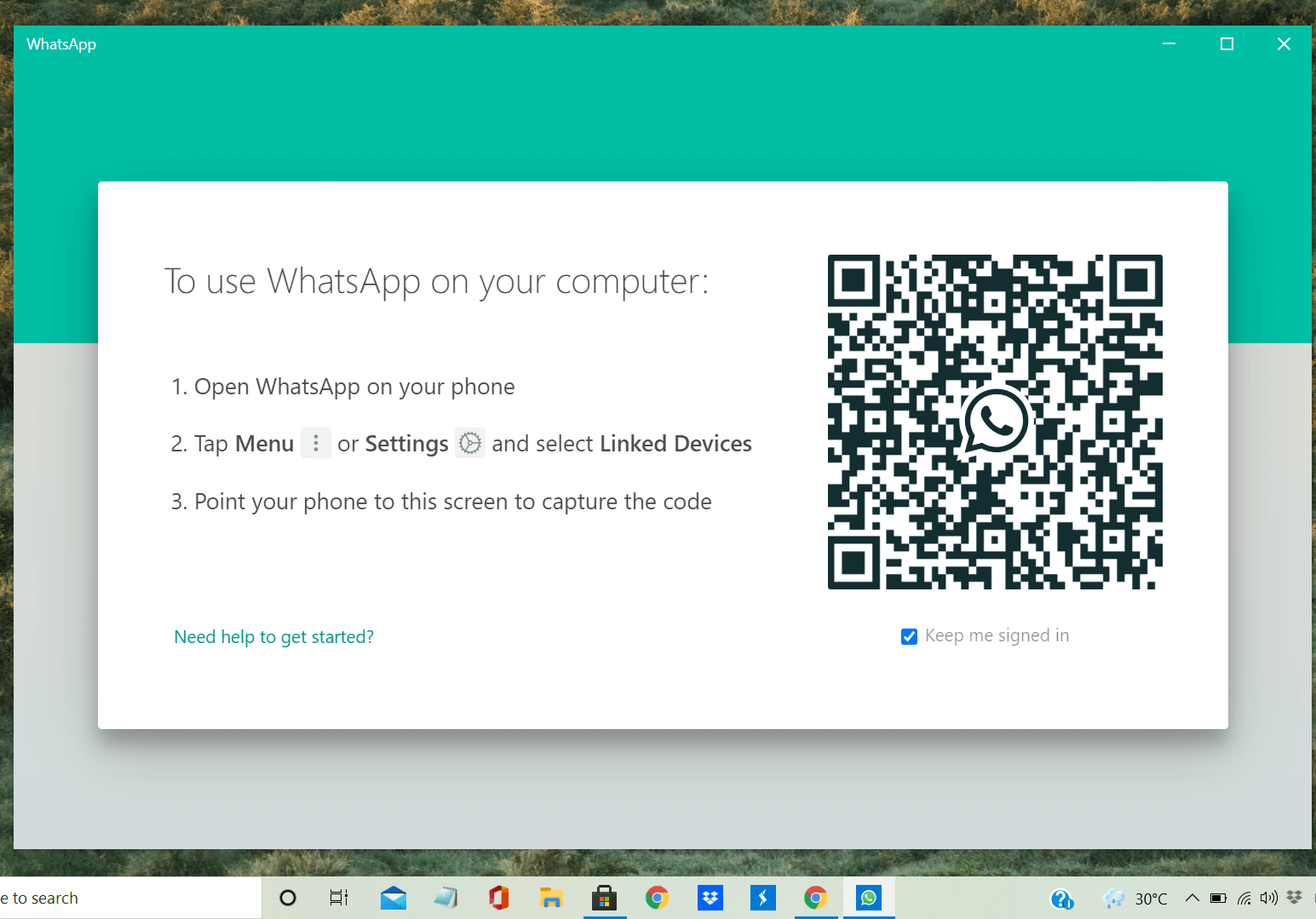Open the Need help to get started link

coord(273,637)
